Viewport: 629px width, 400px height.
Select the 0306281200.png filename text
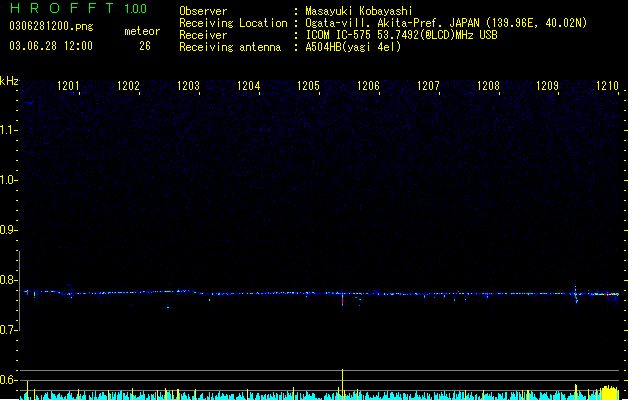pos(51,26)
